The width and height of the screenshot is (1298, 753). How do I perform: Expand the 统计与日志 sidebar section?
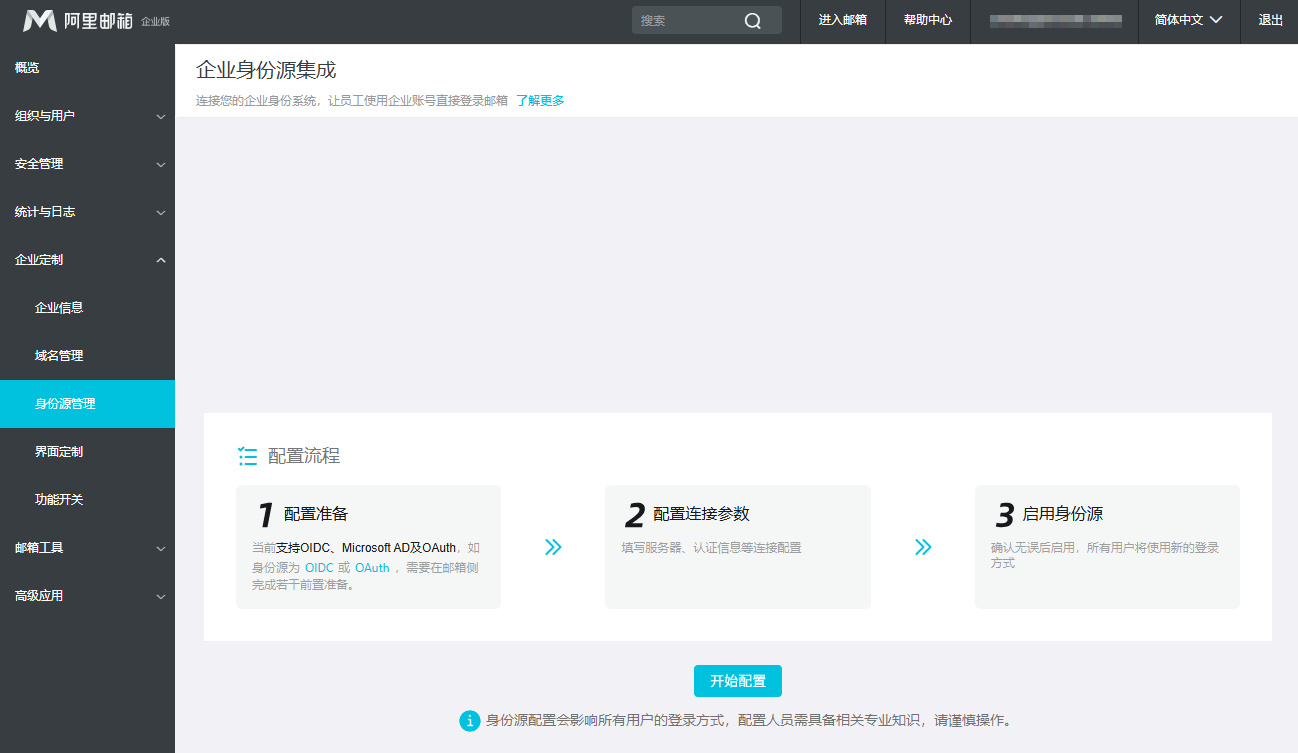(x=87, y=212)
